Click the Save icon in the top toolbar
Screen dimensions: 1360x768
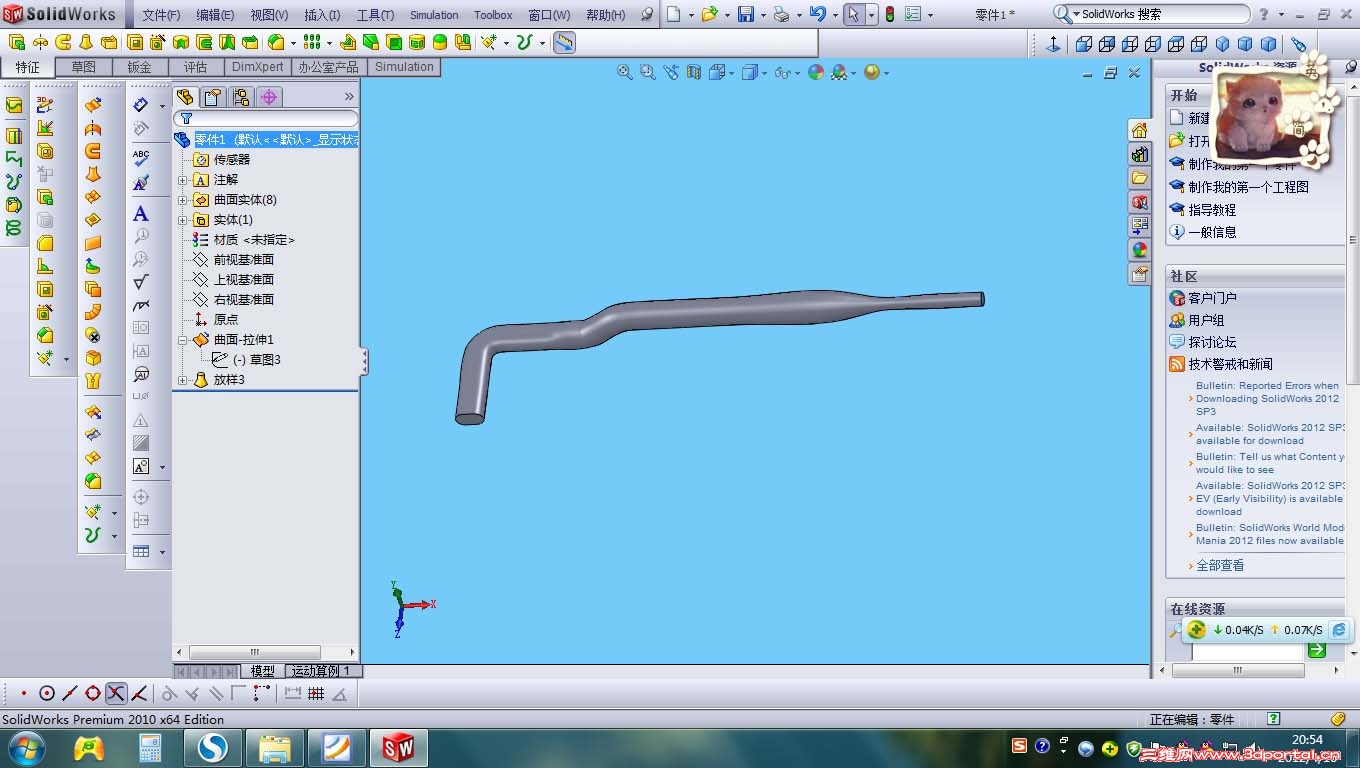click(x=745, y=14)
